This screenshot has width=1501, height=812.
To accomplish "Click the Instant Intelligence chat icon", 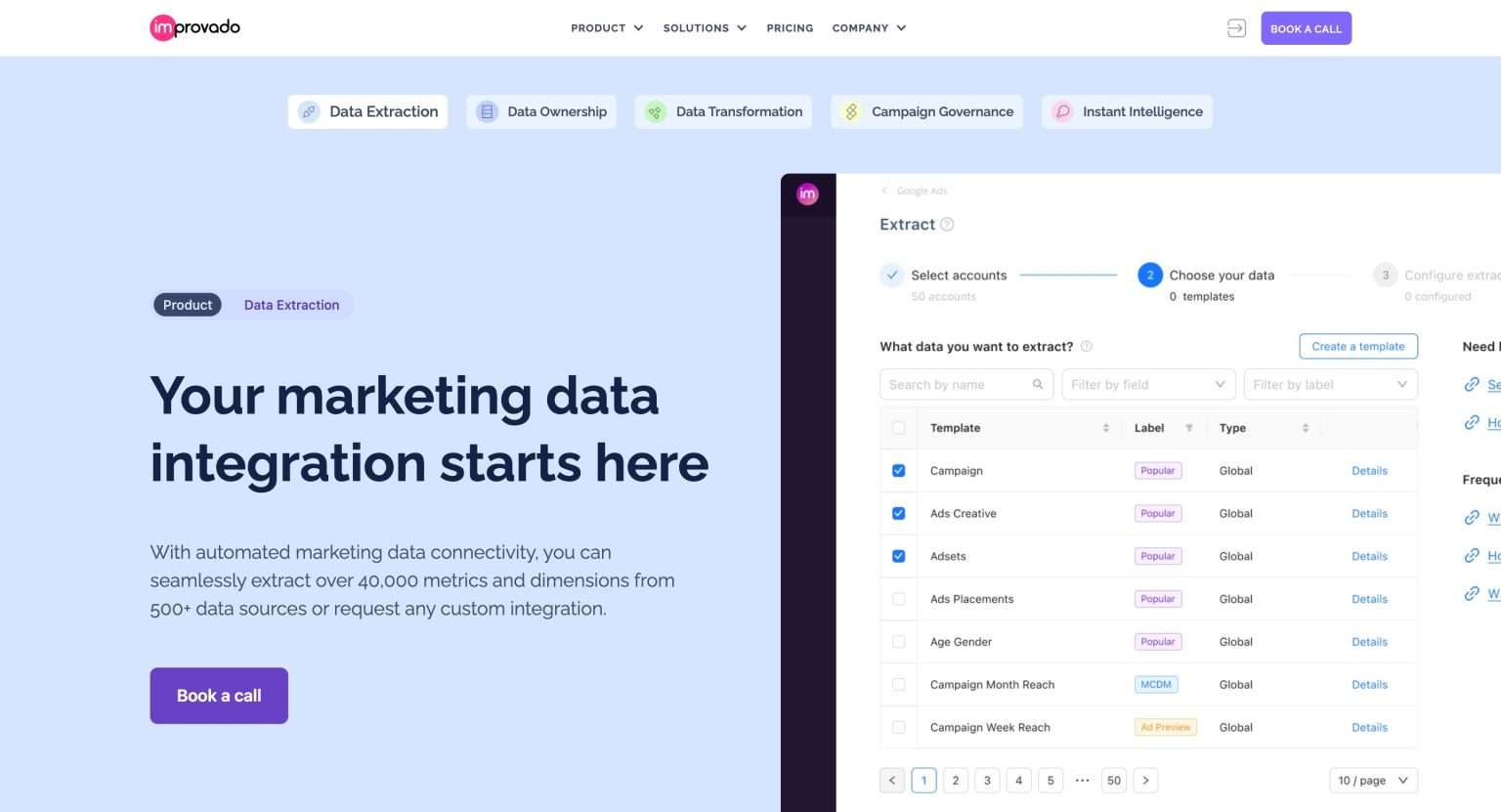I will coord(1062,111).
